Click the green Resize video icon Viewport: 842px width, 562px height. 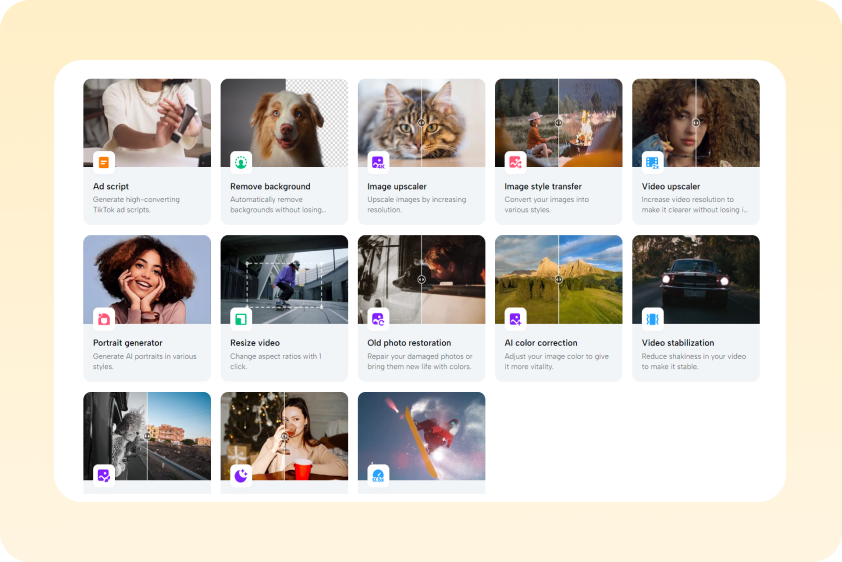(241, 319)
